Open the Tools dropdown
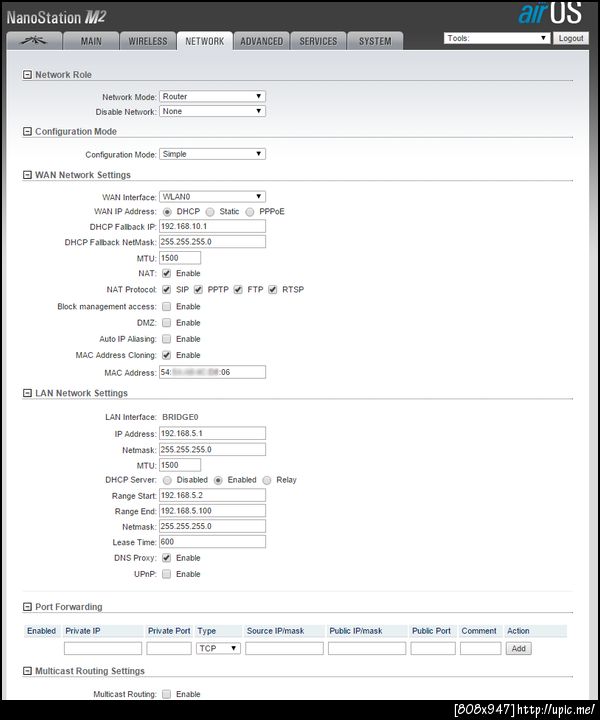Screen dimensions: 600x720 (497, 38)
